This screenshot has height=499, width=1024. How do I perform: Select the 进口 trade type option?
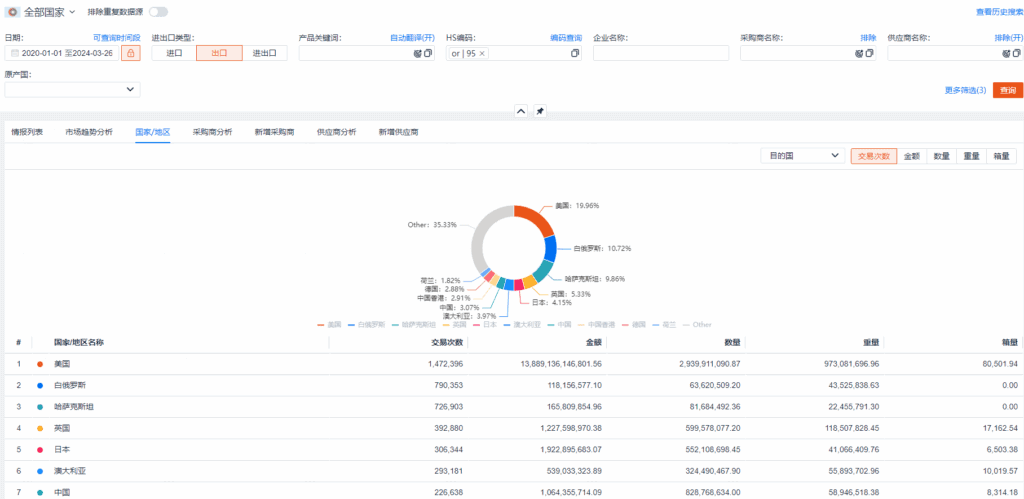[174, 53]
